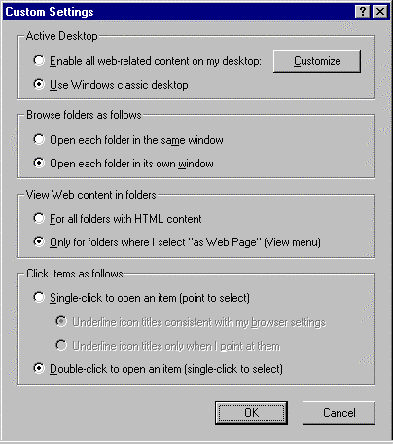Click the View Web content in folders label
The width and height of the screenshot is (393, 444).
(x=91, y=195)
